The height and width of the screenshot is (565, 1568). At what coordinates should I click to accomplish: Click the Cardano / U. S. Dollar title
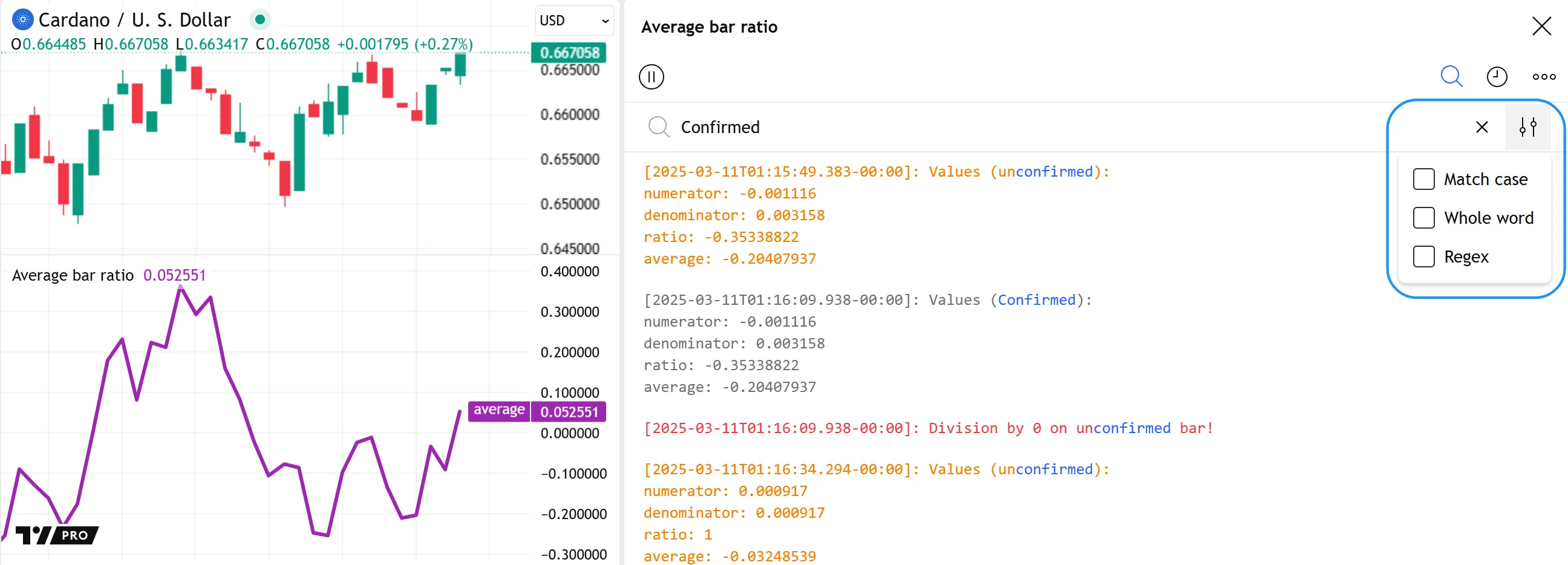pyautogui.click(x=134, y=20)
